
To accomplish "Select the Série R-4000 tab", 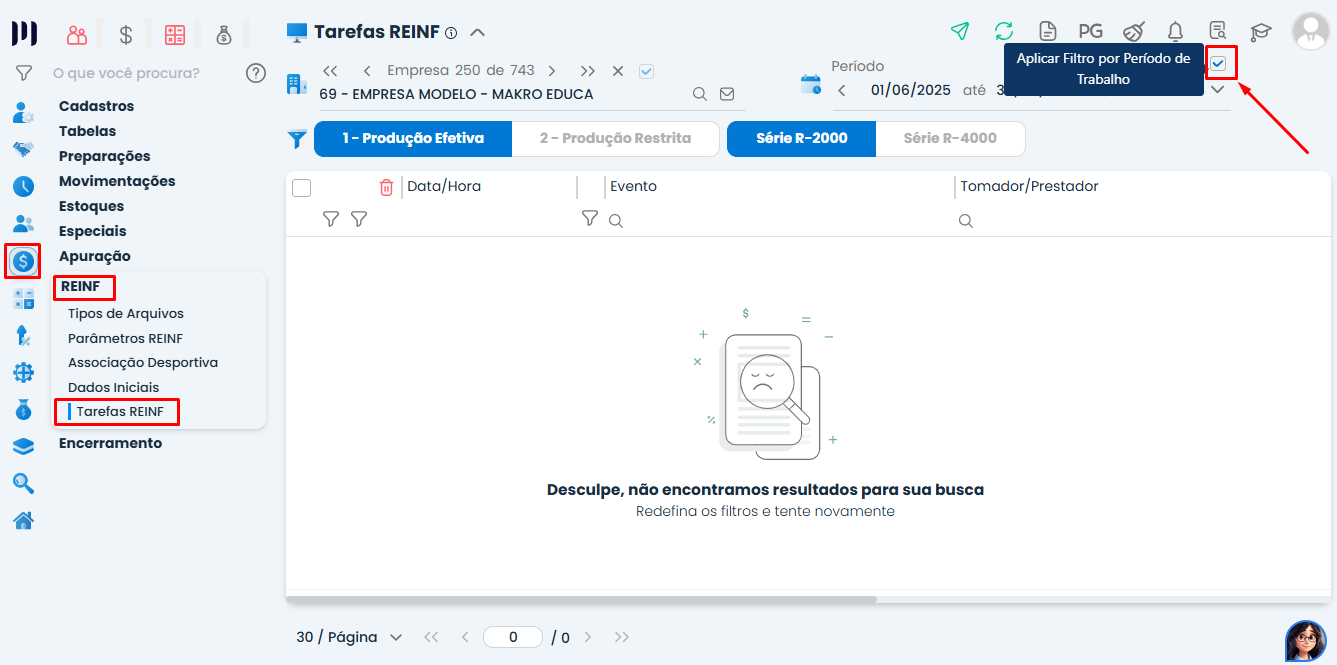I will coord(950,138).
